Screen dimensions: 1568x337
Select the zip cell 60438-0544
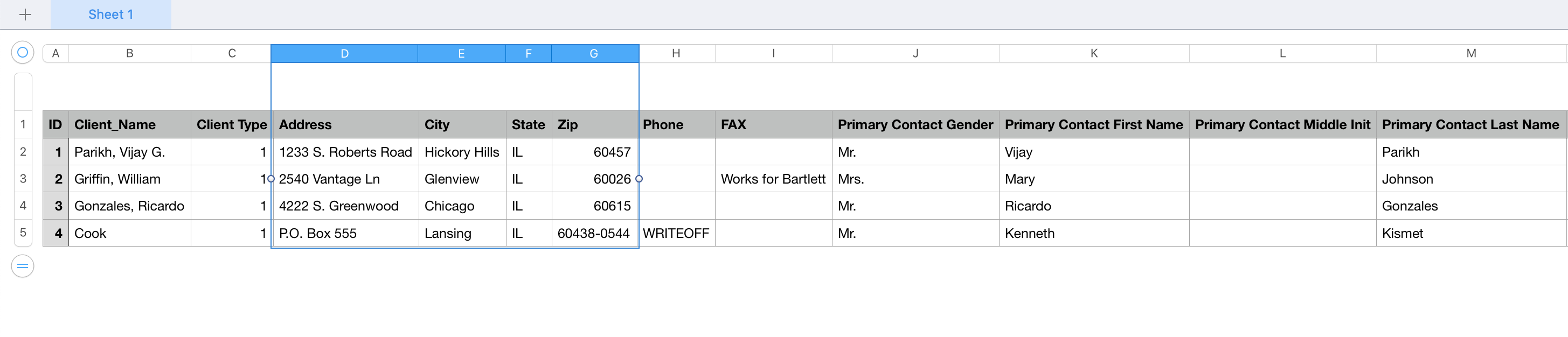pos(593,234)
